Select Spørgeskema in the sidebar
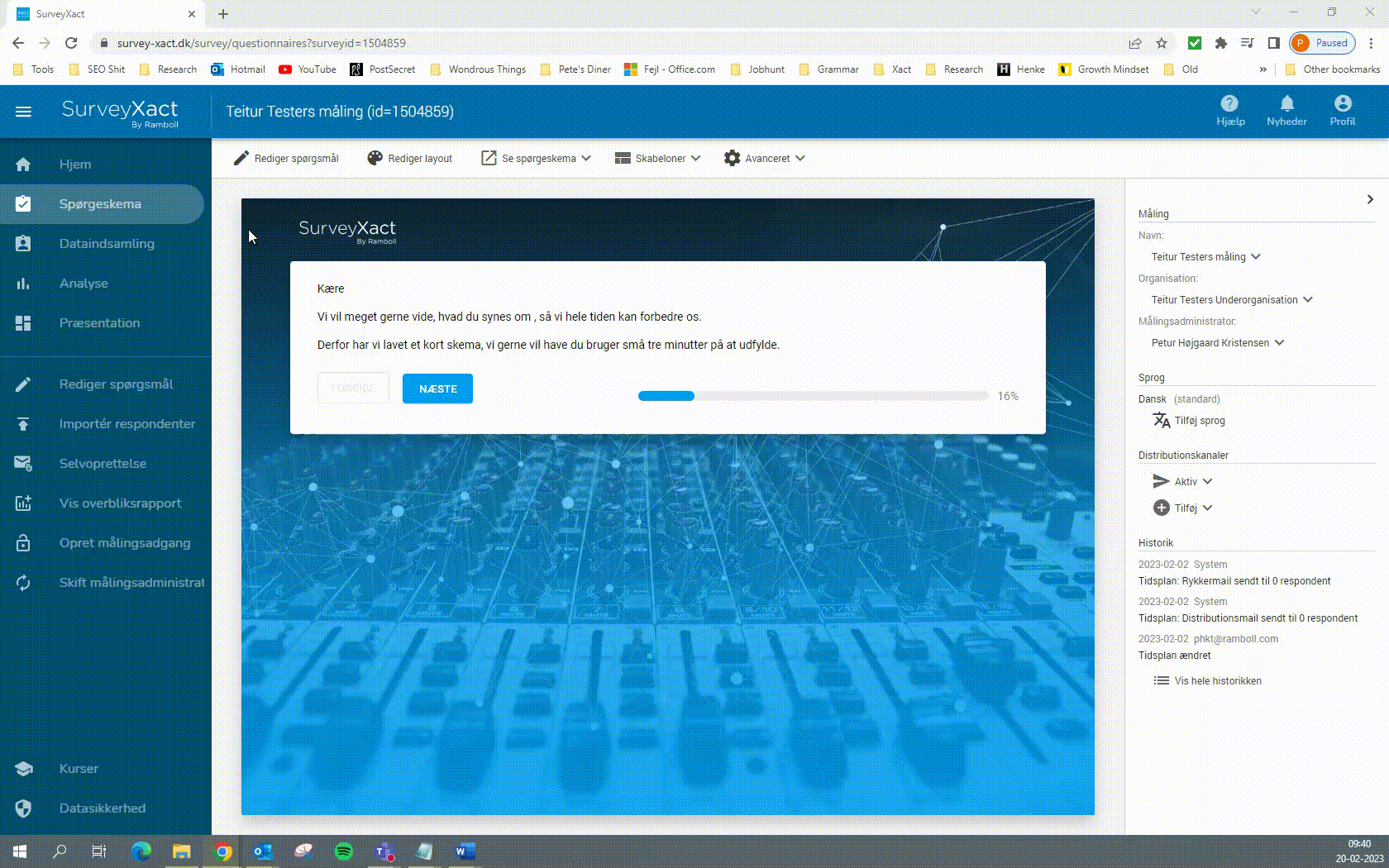The height and width of the screenshot is (868, 1389). (103, 204)
